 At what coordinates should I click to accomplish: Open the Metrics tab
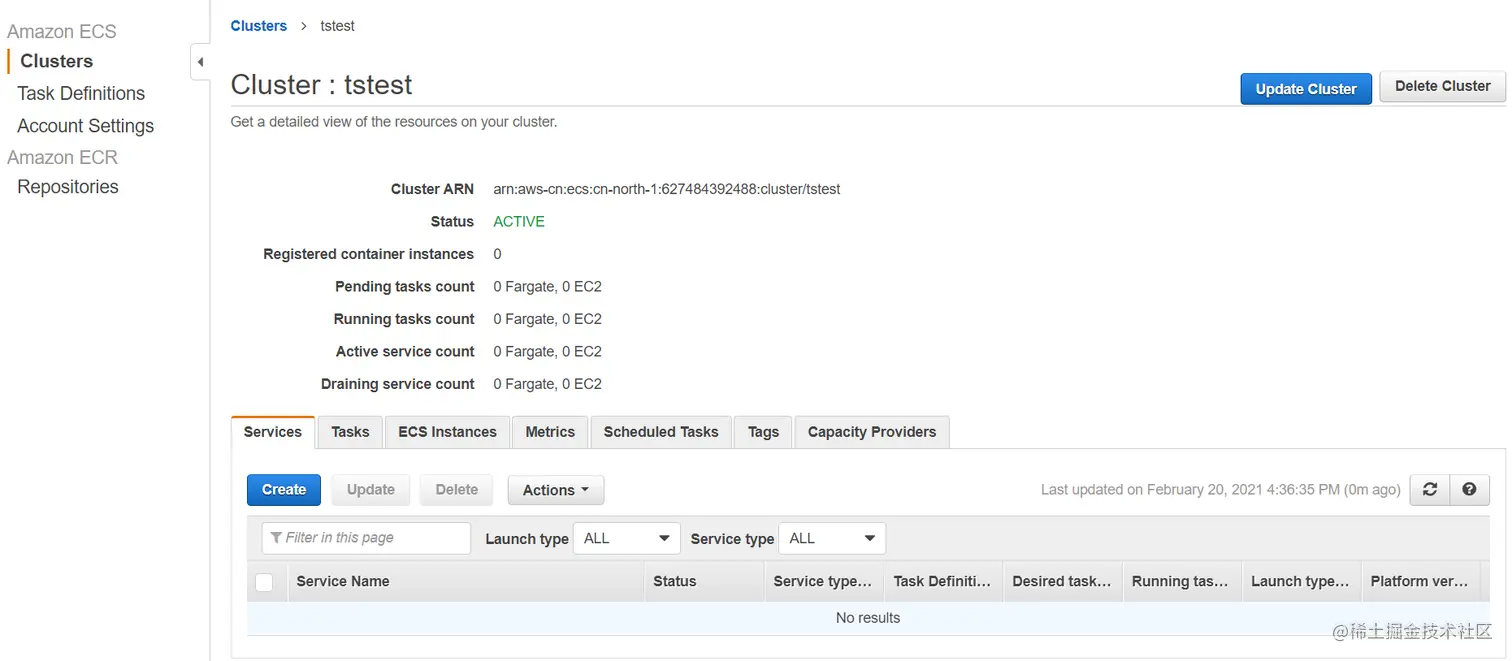550,432
